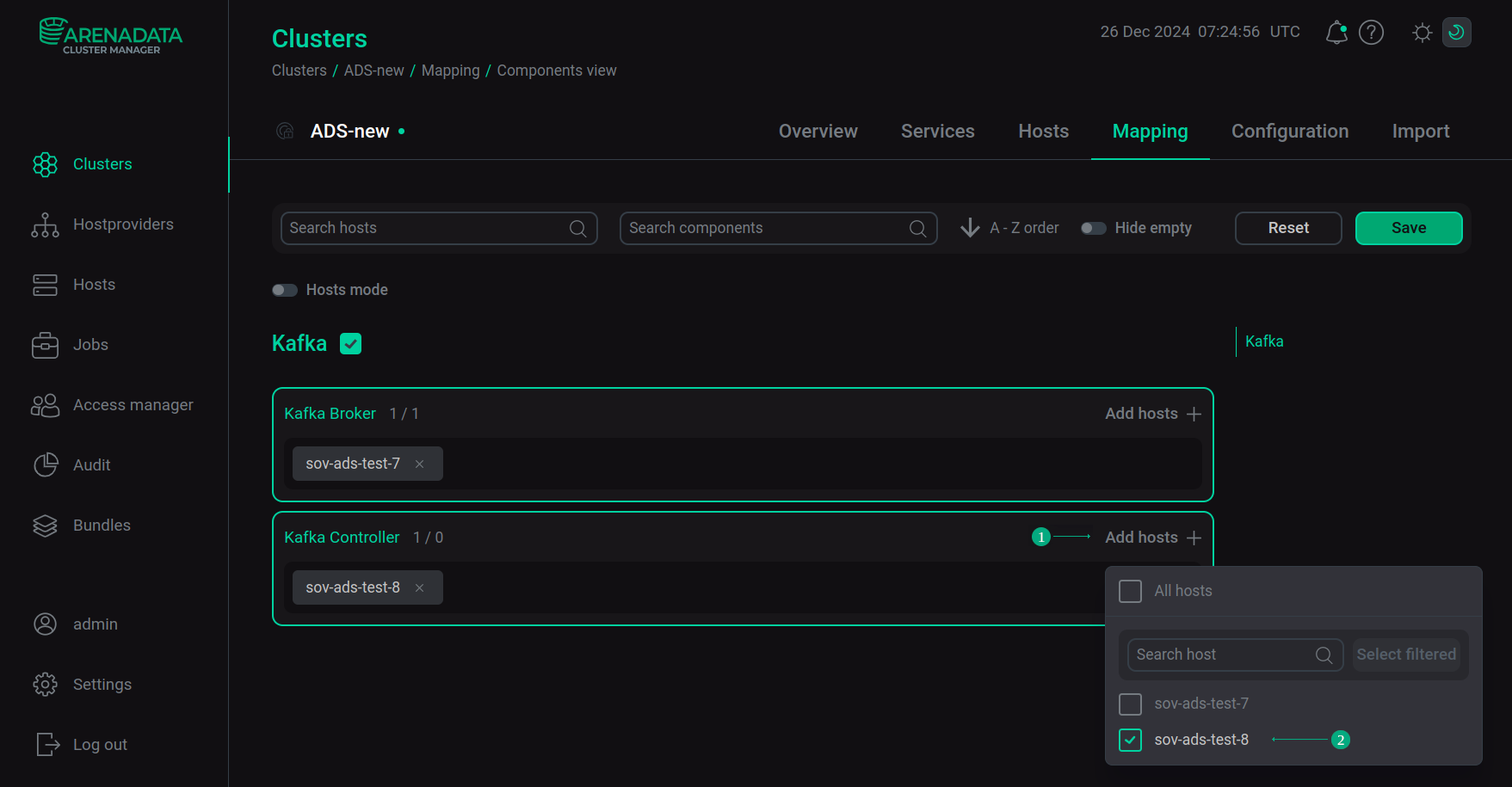This screenshot has height=787, width=1512.
Task: Focus the Search host field in dropdown
Action: point(1236,655)
